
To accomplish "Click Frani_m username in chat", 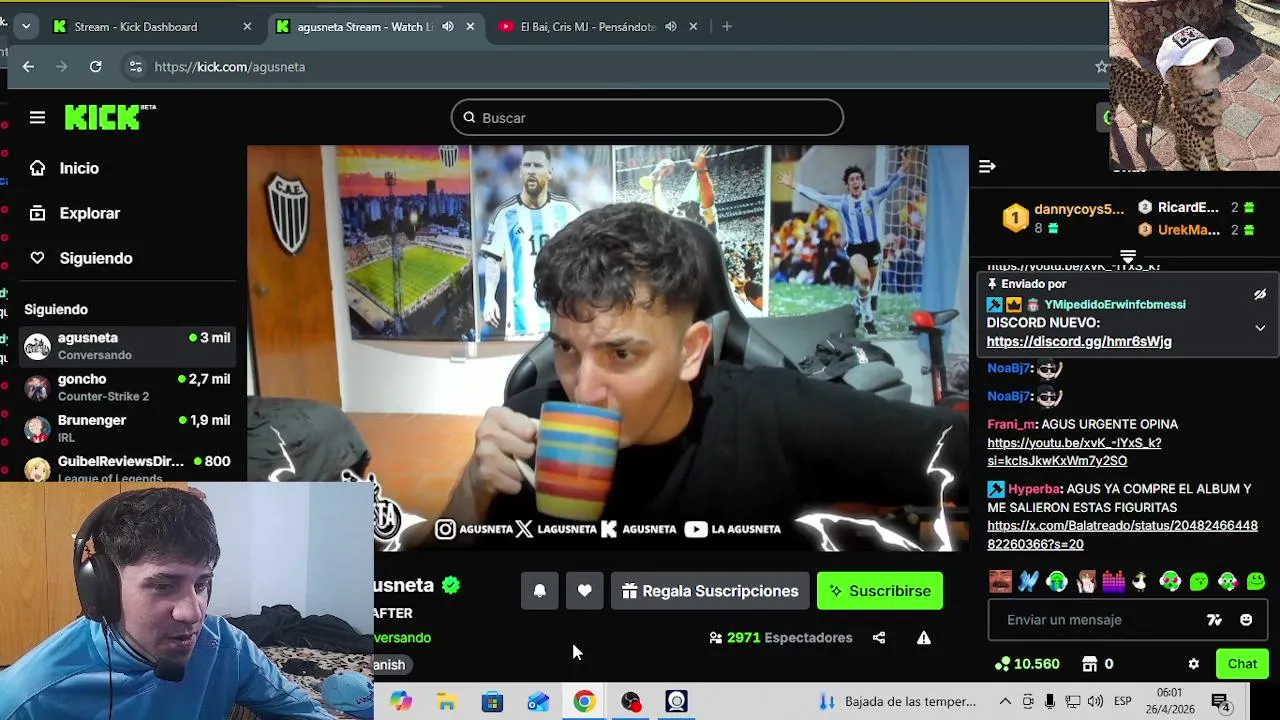I will [x=1011, y=425].
